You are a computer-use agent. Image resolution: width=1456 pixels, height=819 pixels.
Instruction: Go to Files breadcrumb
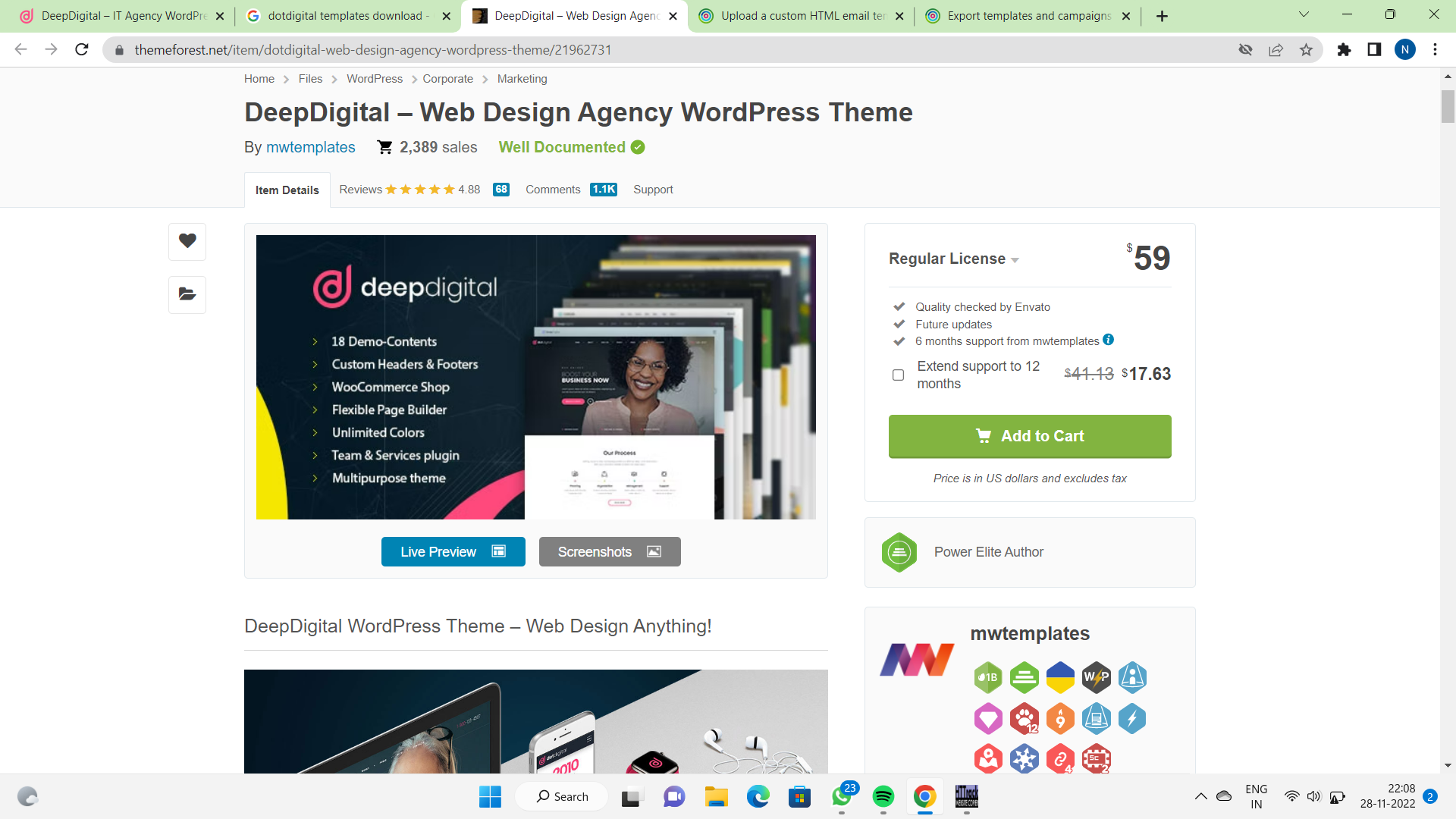click(x=310, y=79)
